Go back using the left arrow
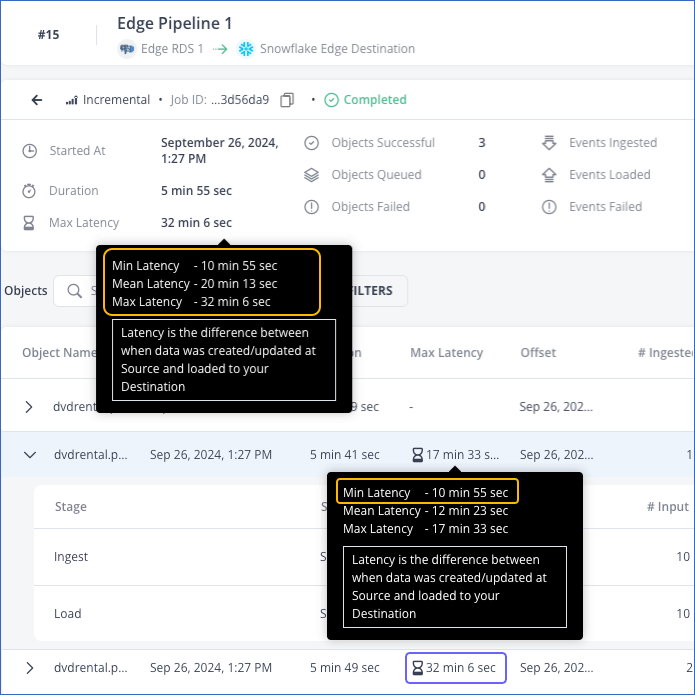 (x=37, y=100)
